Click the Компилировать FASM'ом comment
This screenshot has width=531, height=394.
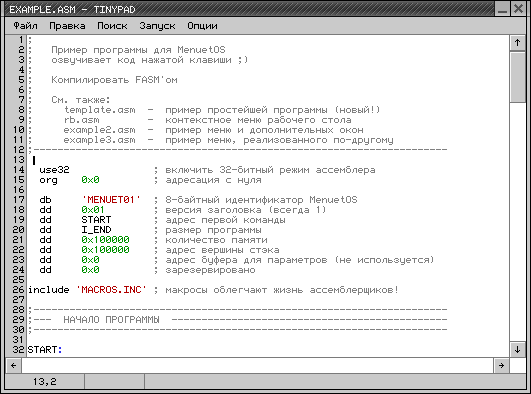coord(114,80)
